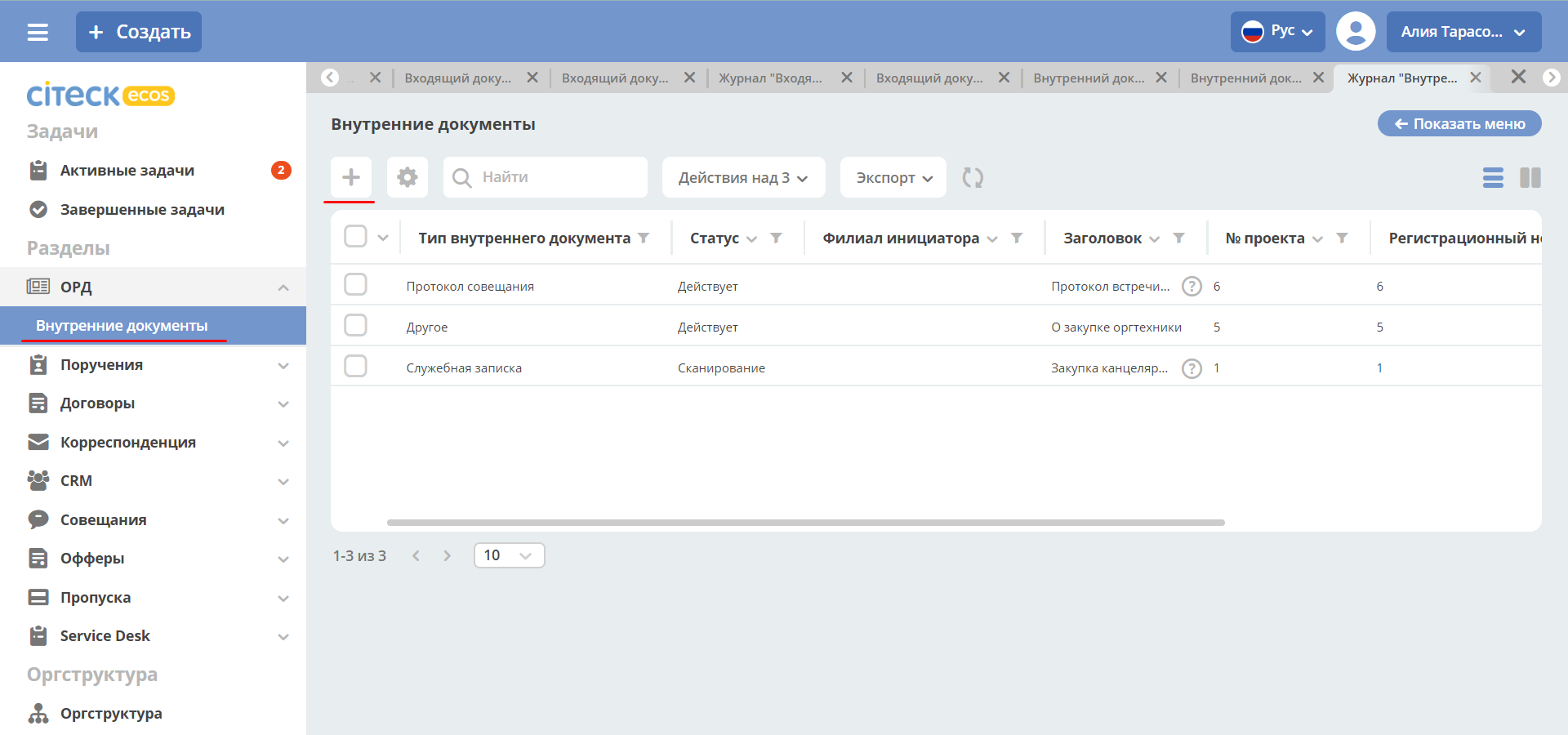Expand the Совещания section

point(283,521)
